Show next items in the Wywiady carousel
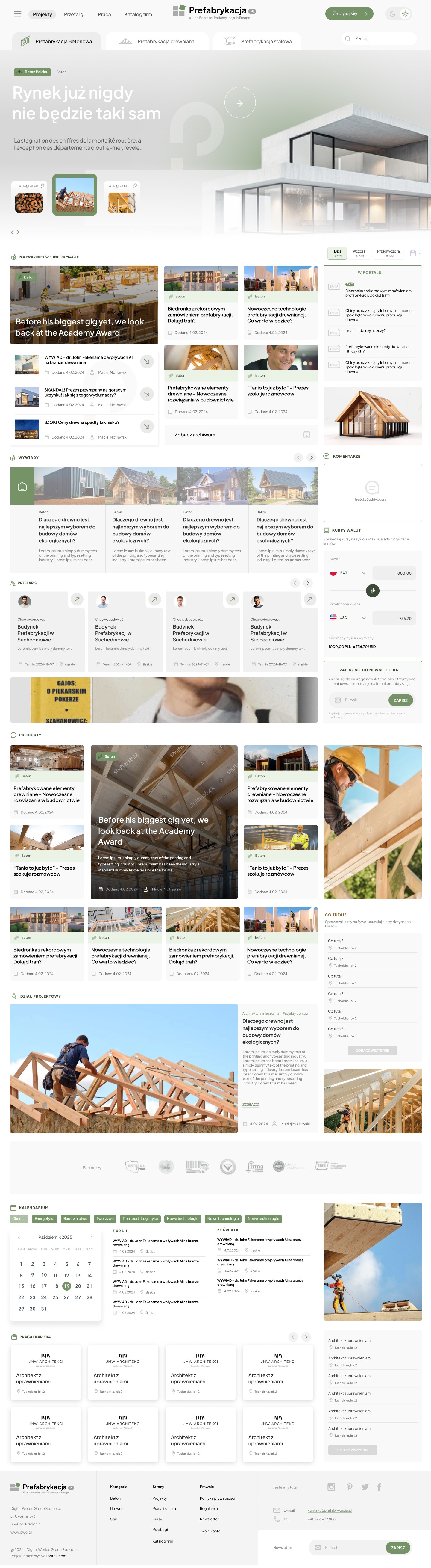Viewport: 431px width, 1568px height. (x=311, y=457)
